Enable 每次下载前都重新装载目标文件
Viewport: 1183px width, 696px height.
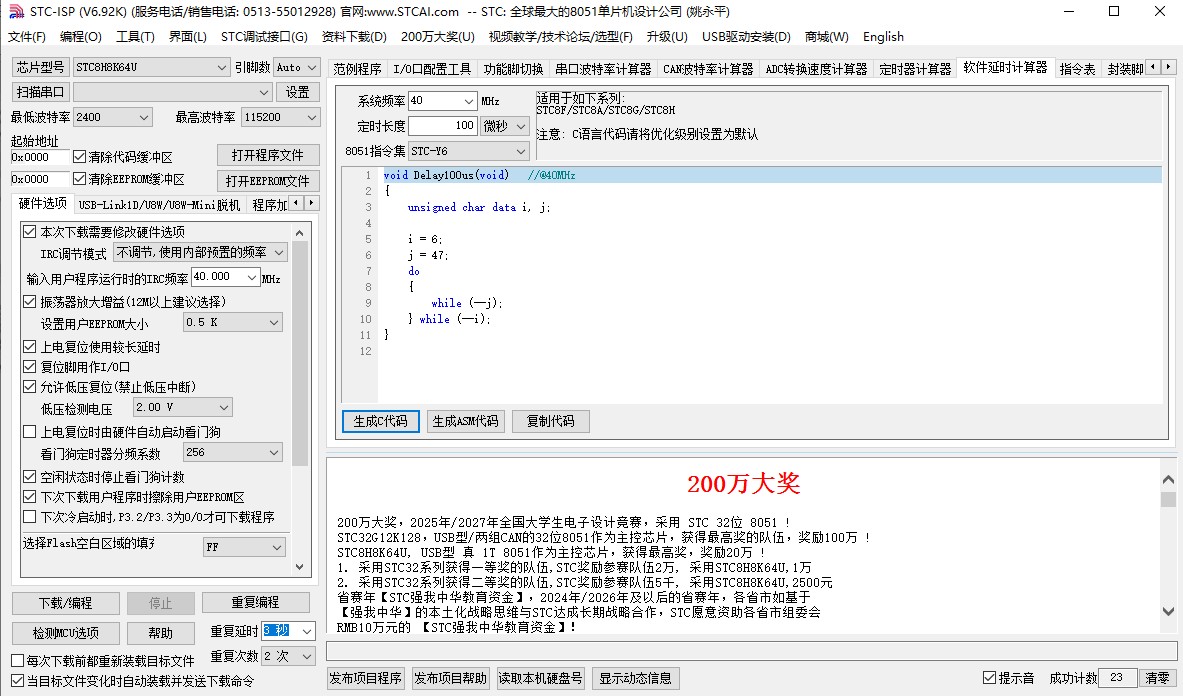tap(17, 661)
